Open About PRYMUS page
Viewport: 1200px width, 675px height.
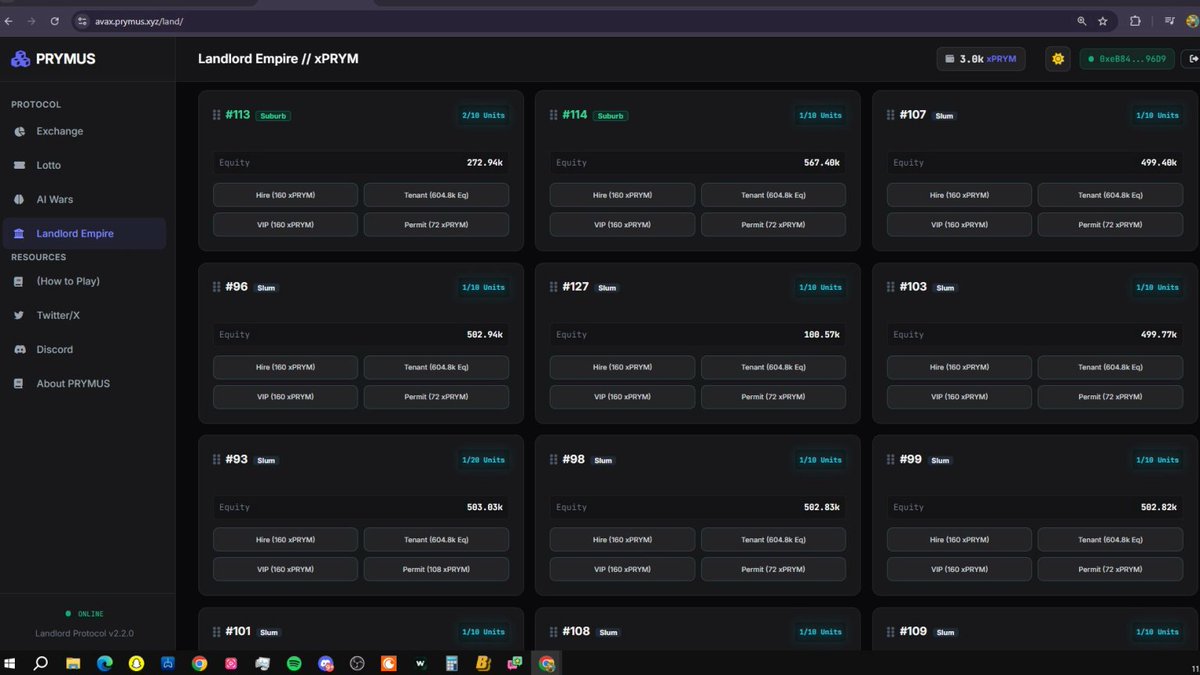83,383
